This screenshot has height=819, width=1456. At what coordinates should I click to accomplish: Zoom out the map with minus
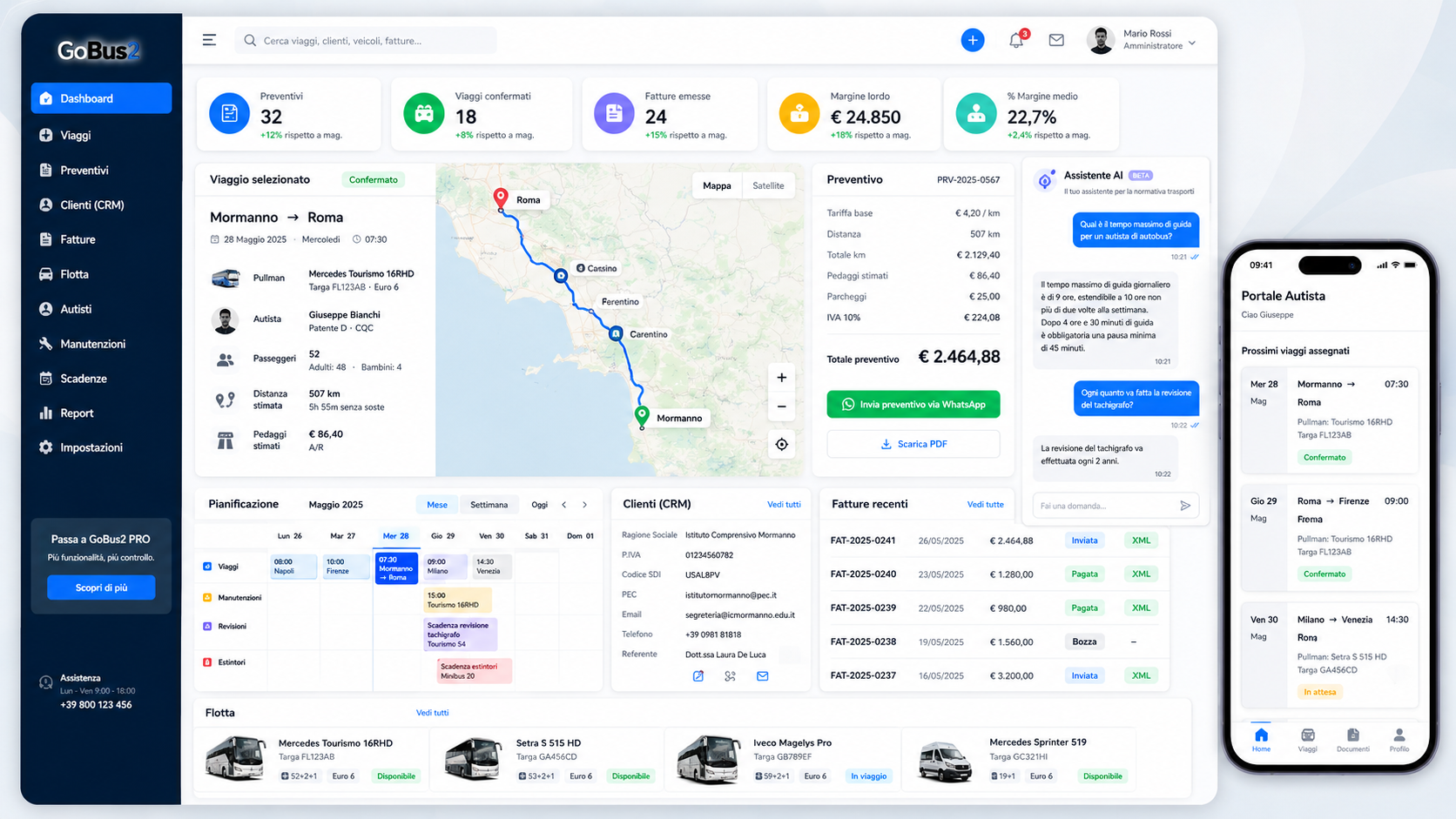781,406
